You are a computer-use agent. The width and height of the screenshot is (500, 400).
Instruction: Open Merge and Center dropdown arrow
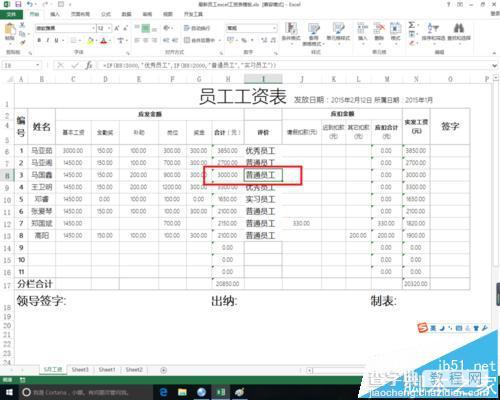pos(220,40)
